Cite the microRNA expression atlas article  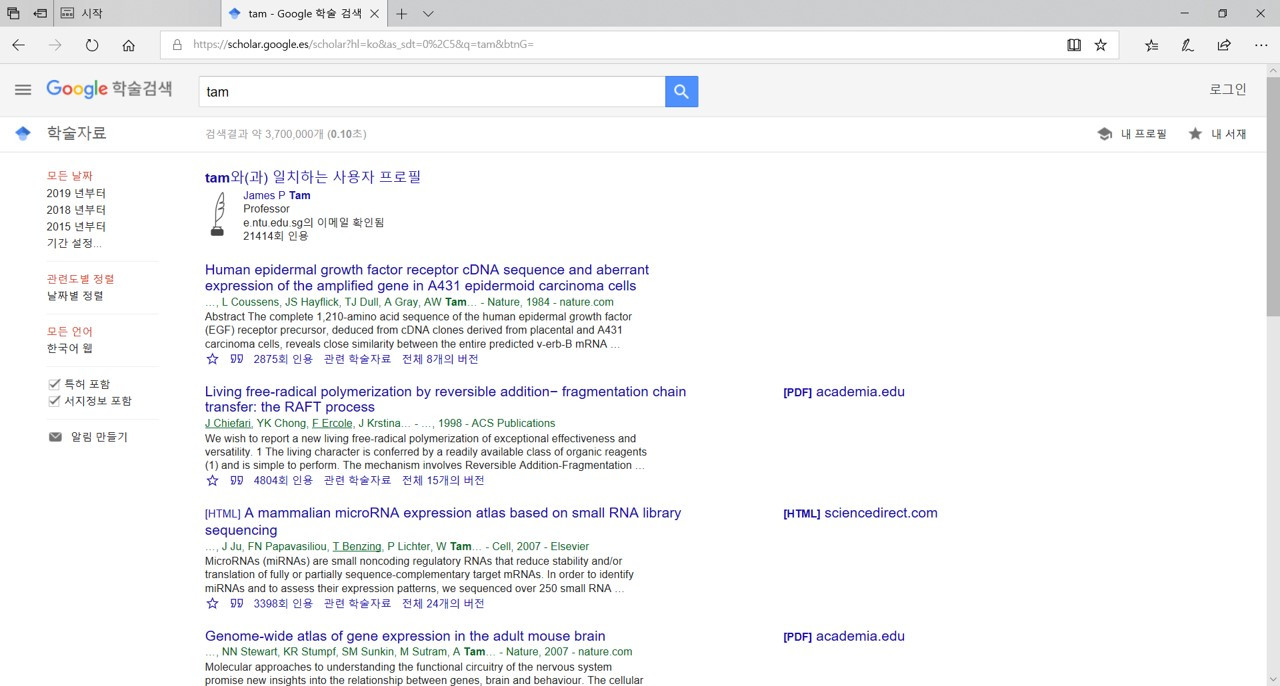pyautogui.click(x=236, y=604)
